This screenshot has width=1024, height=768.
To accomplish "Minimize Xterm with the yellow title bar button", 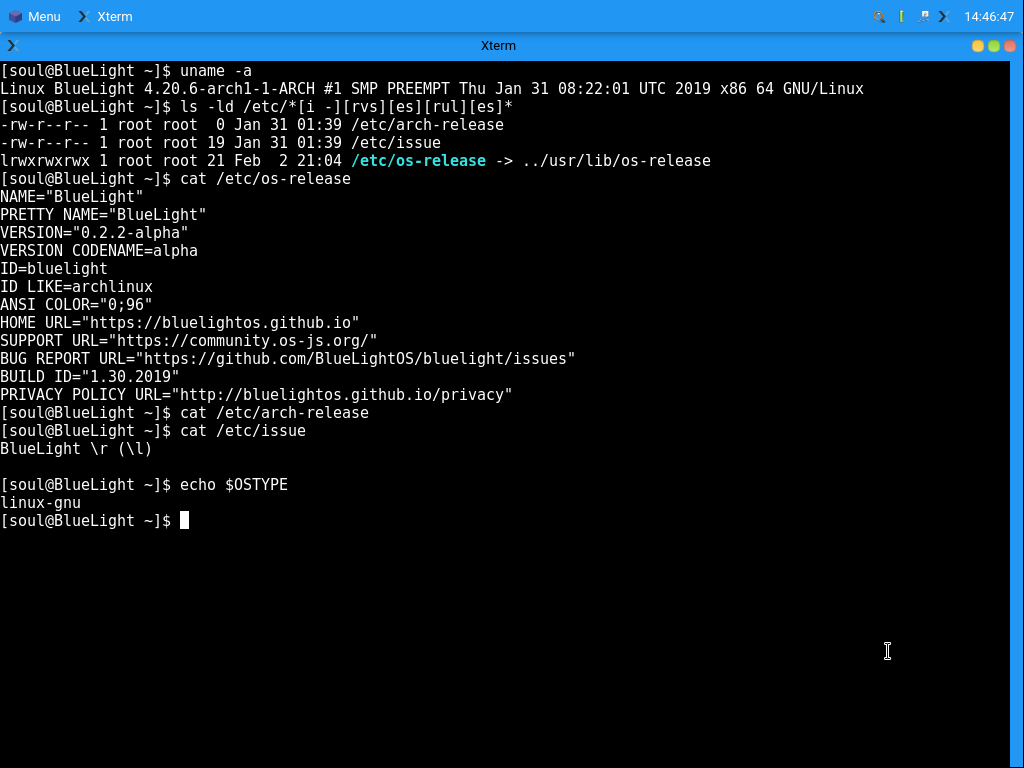I will [x=978, y=46].
